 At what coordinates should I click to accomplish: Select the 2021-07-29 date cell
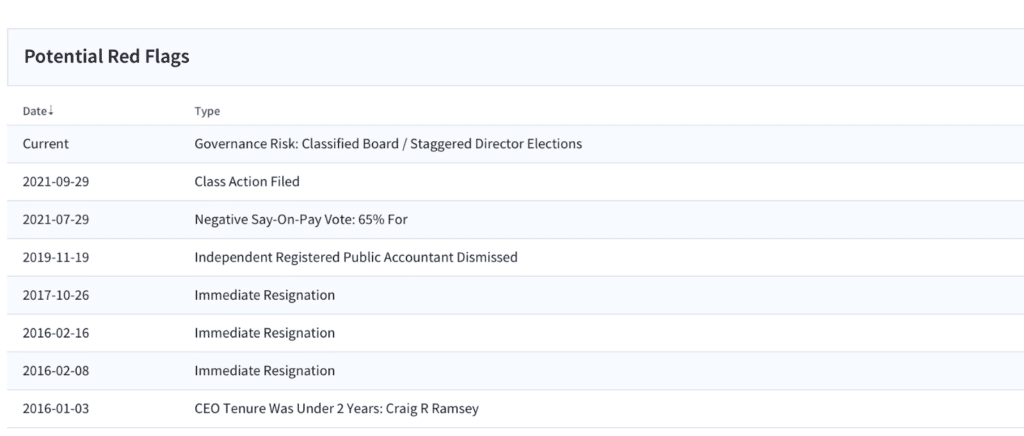click(56, 219)
